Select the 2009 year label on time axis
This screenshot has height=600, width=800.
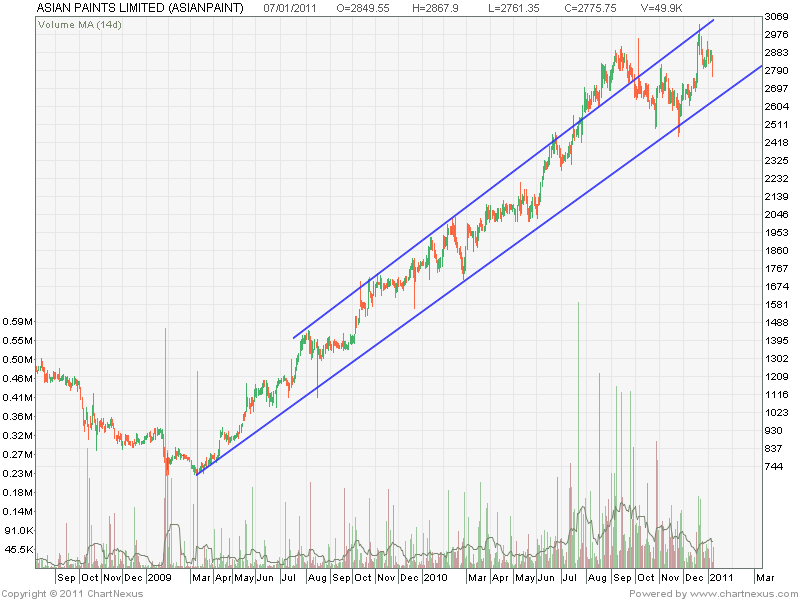[x=159, y=578]
